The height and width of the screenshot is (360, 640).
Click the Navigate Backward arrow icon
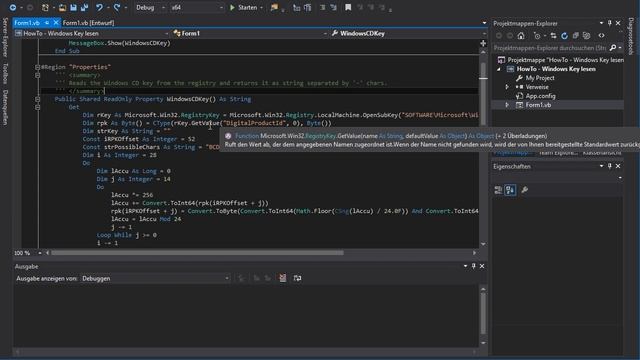pyautogui.click(x=13, y=7)
